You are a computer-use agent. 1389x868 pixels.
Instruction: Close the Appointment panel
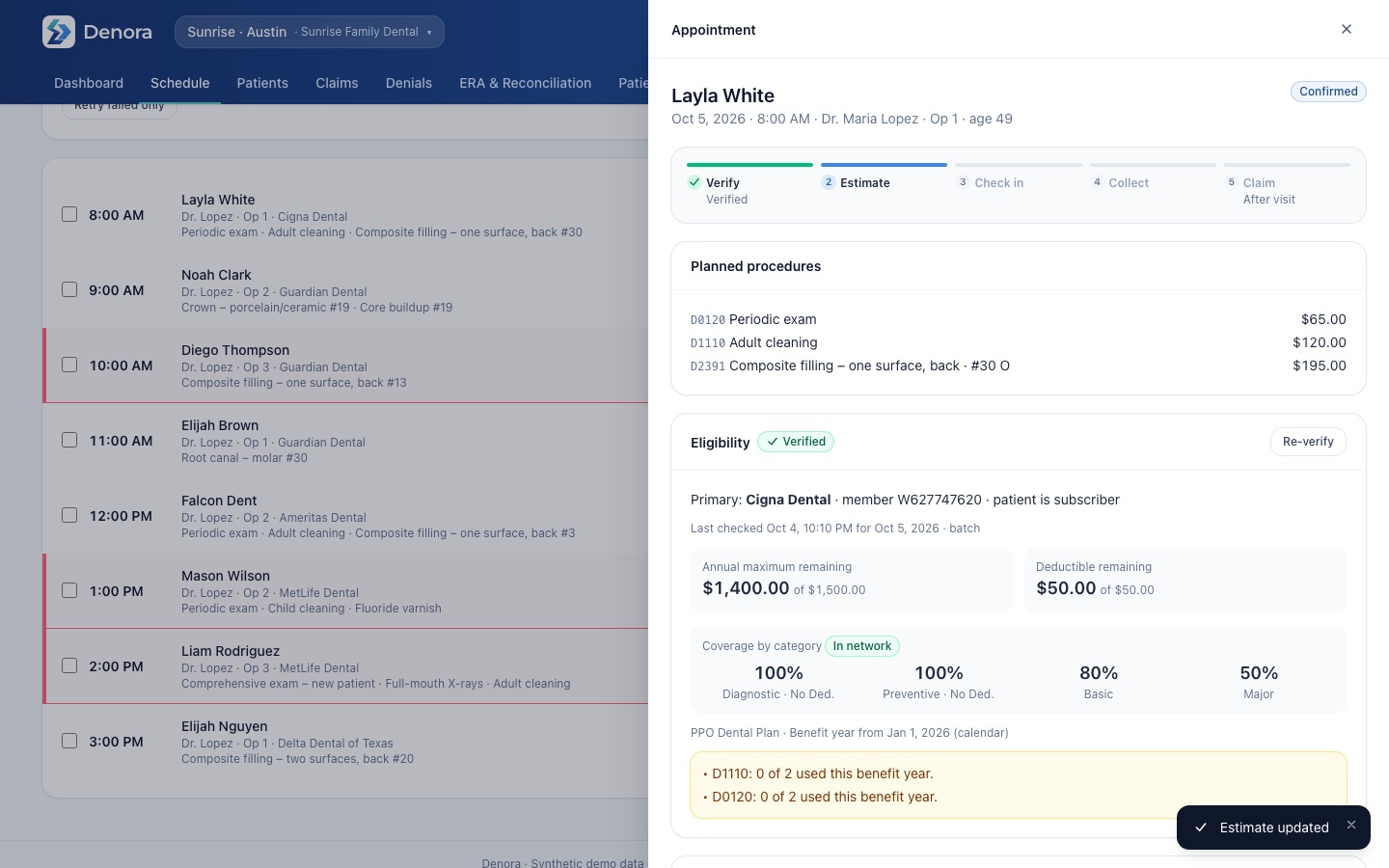coord(1347,29)
